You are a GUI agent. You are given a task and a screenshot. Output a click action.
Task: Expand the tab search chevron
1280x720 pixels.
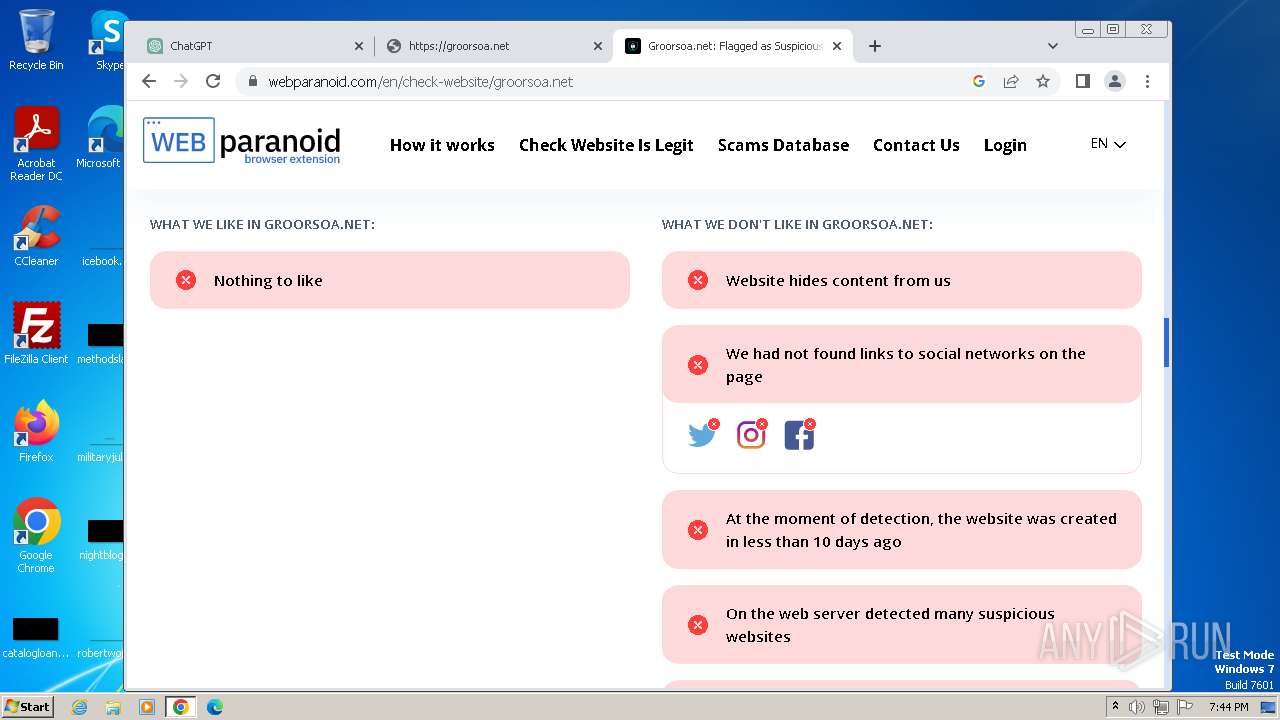pos(1053,46)
